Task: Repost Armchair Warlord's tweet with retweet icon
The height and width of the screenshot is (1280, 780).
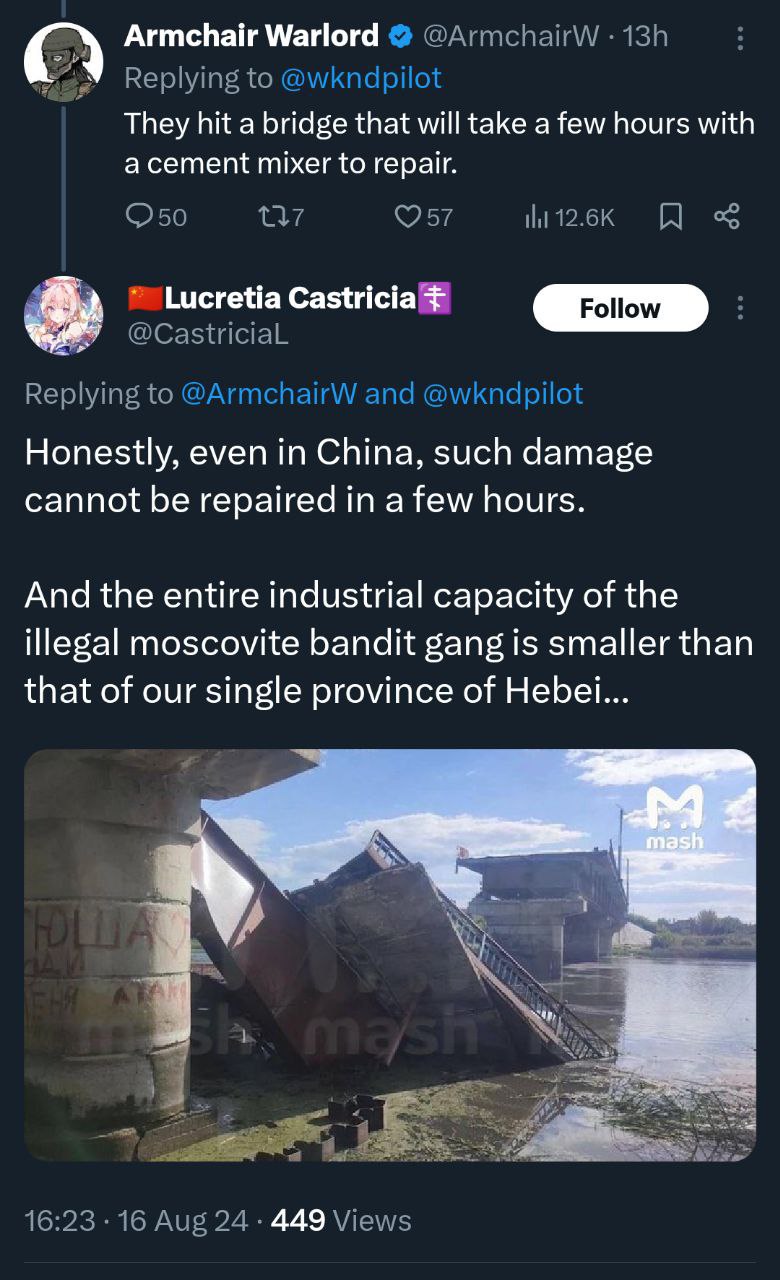Action: 271,216
